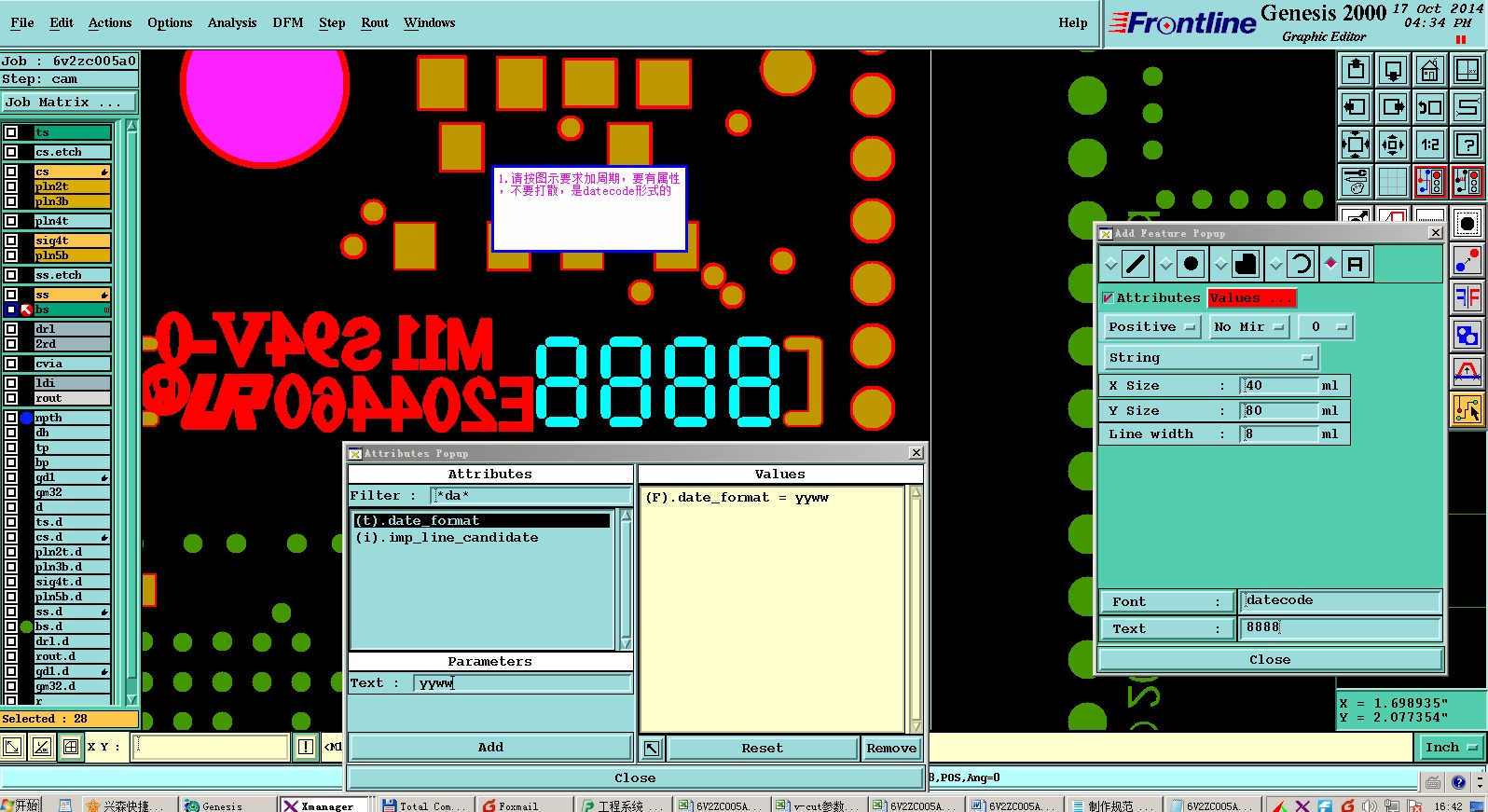
Task: Click the previous zoom (undo view) icon
Action: 1430,107
